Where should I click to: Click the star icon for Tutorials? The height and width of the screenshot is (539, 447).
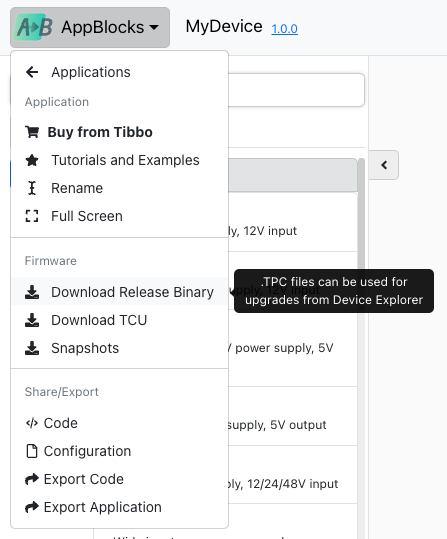click(32, 160)
